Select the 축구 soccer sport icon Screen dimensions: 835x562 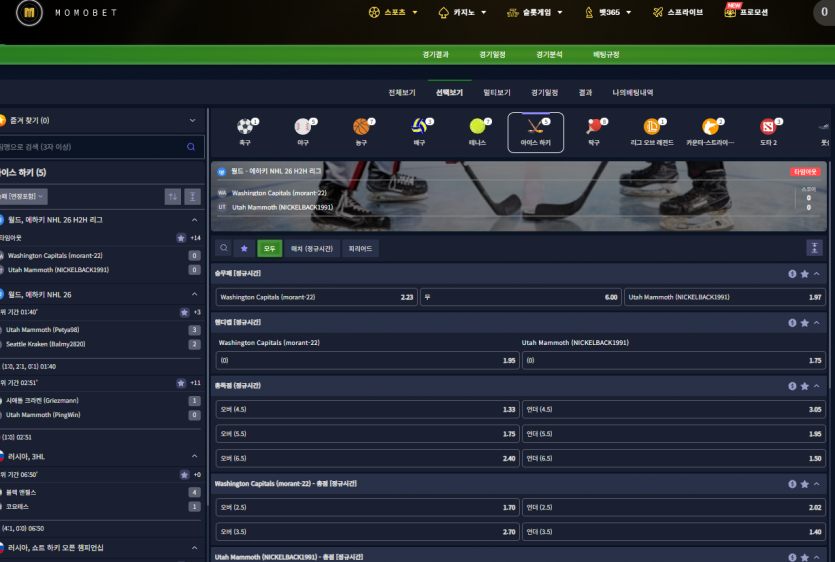[x=245, y=132]
